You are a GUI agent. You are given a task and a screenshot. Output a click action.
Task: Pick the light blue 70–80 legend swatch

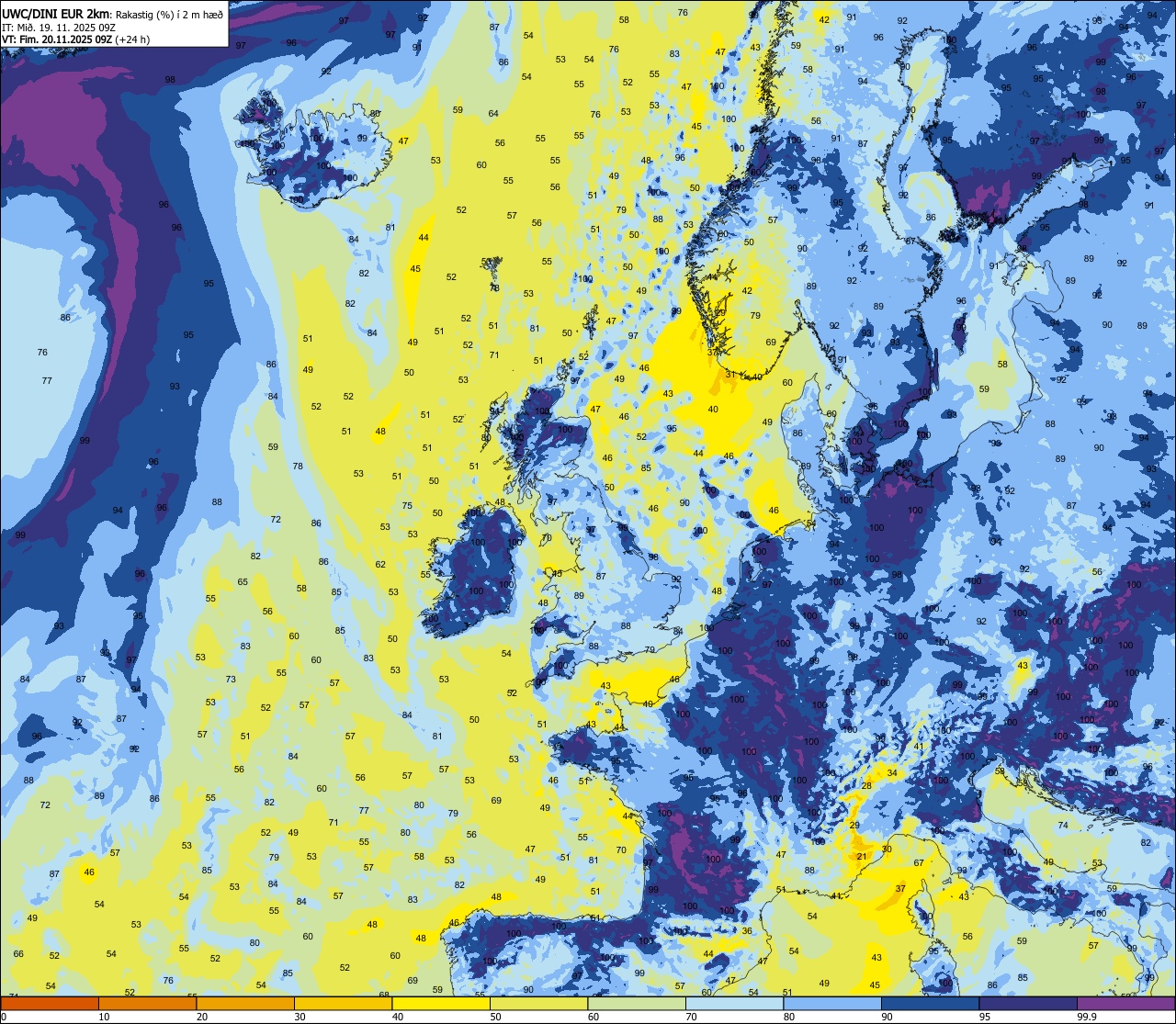735,1003
